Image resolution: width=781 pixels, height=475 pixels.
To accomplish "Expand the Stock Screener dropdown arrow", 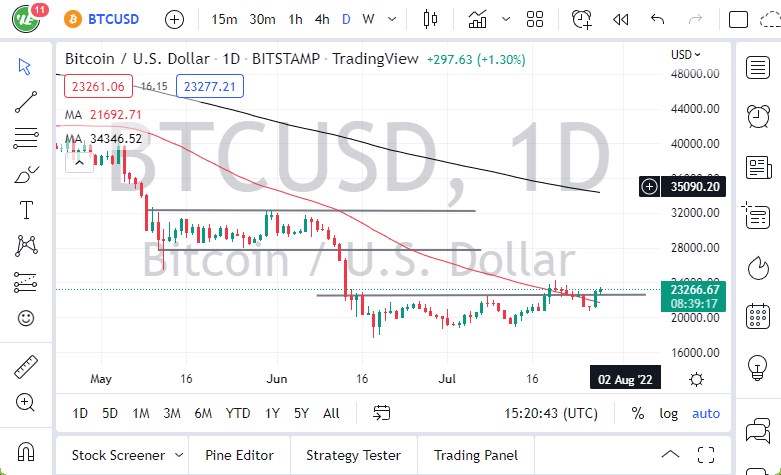I will (177, 455).
